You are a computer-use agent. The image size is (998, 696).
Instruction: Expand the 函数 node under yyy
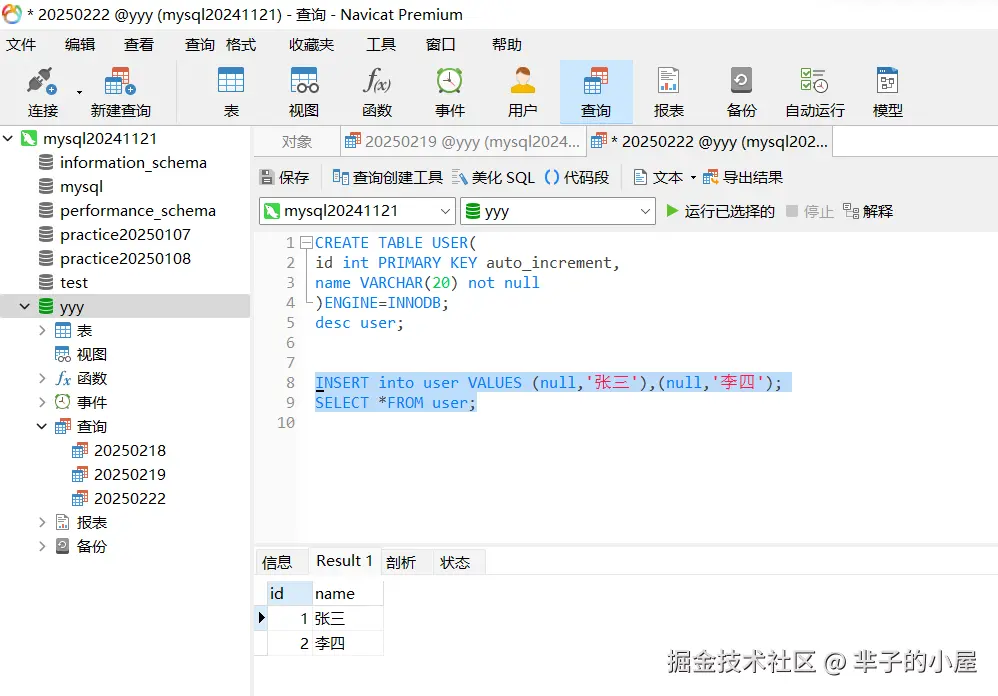pos(42,379)
